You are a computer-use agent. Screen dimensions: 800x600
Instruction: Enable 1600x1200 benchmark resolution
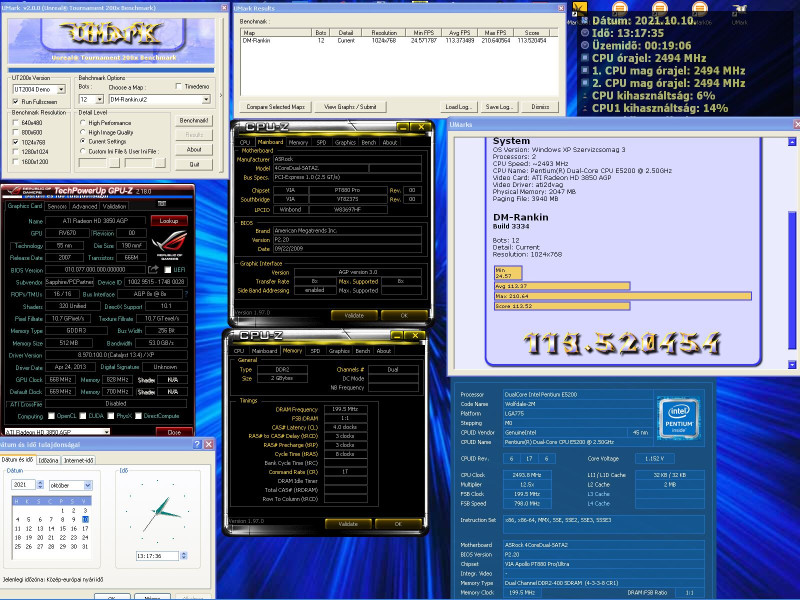(15, 162)
